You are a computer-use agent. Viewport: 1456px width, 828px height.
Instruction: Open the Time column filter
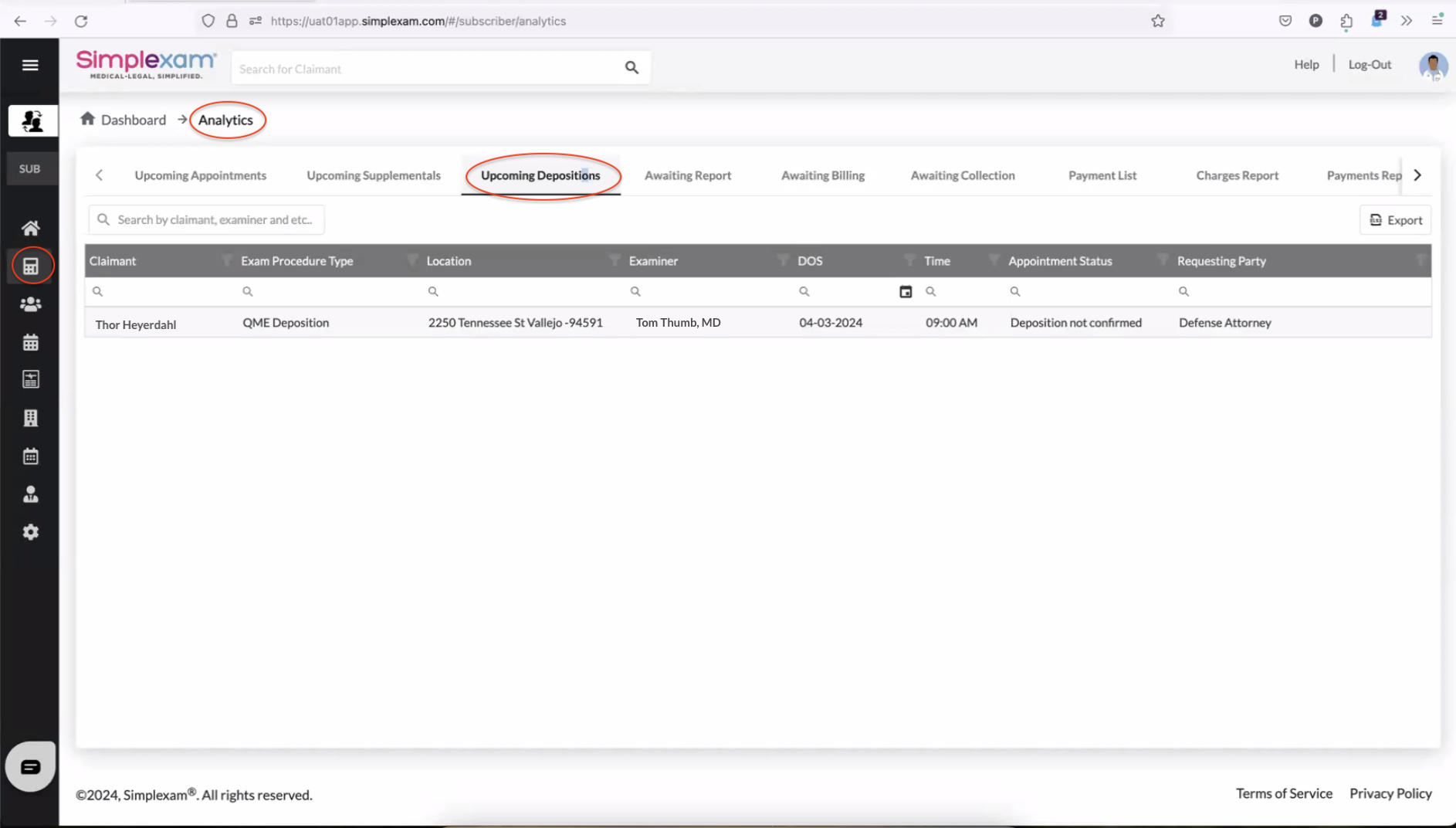coord(994,260)
